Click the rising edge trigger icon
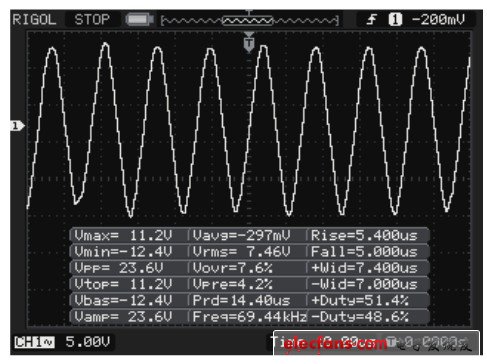 [371, 20]
